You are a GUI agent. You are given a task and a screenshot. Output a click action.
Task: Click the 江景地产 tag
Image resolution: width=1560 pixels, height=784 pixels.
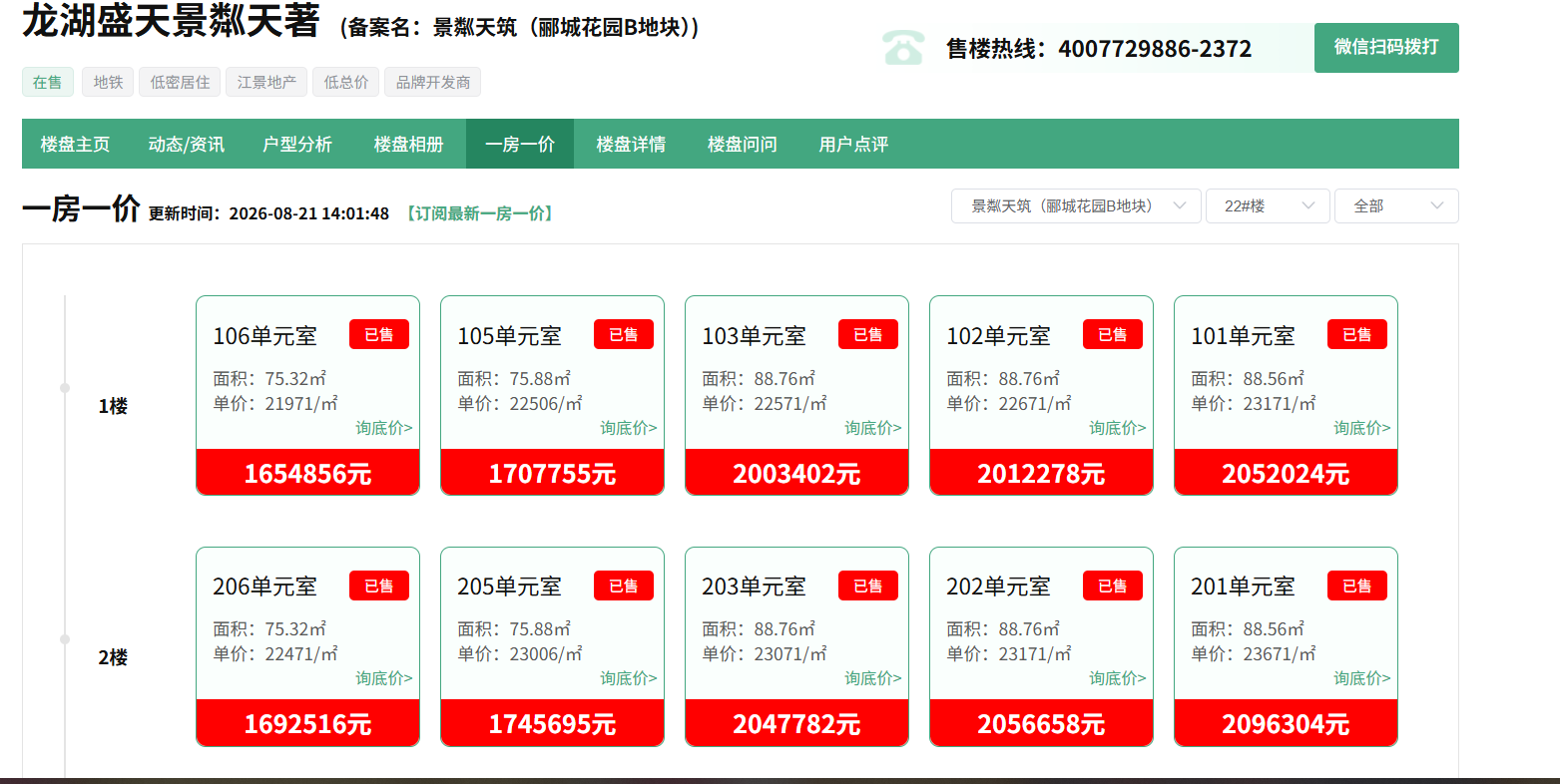[x=266, y=82]
